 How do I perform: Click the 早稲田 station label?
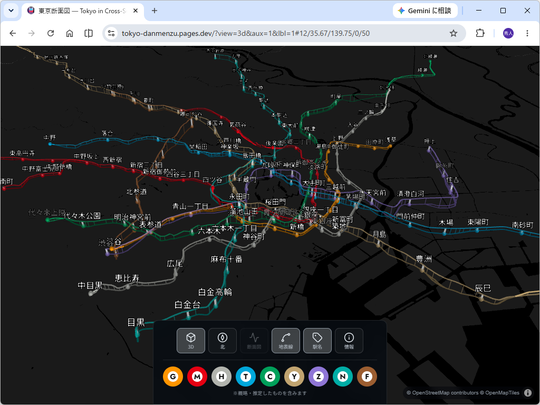198,146
